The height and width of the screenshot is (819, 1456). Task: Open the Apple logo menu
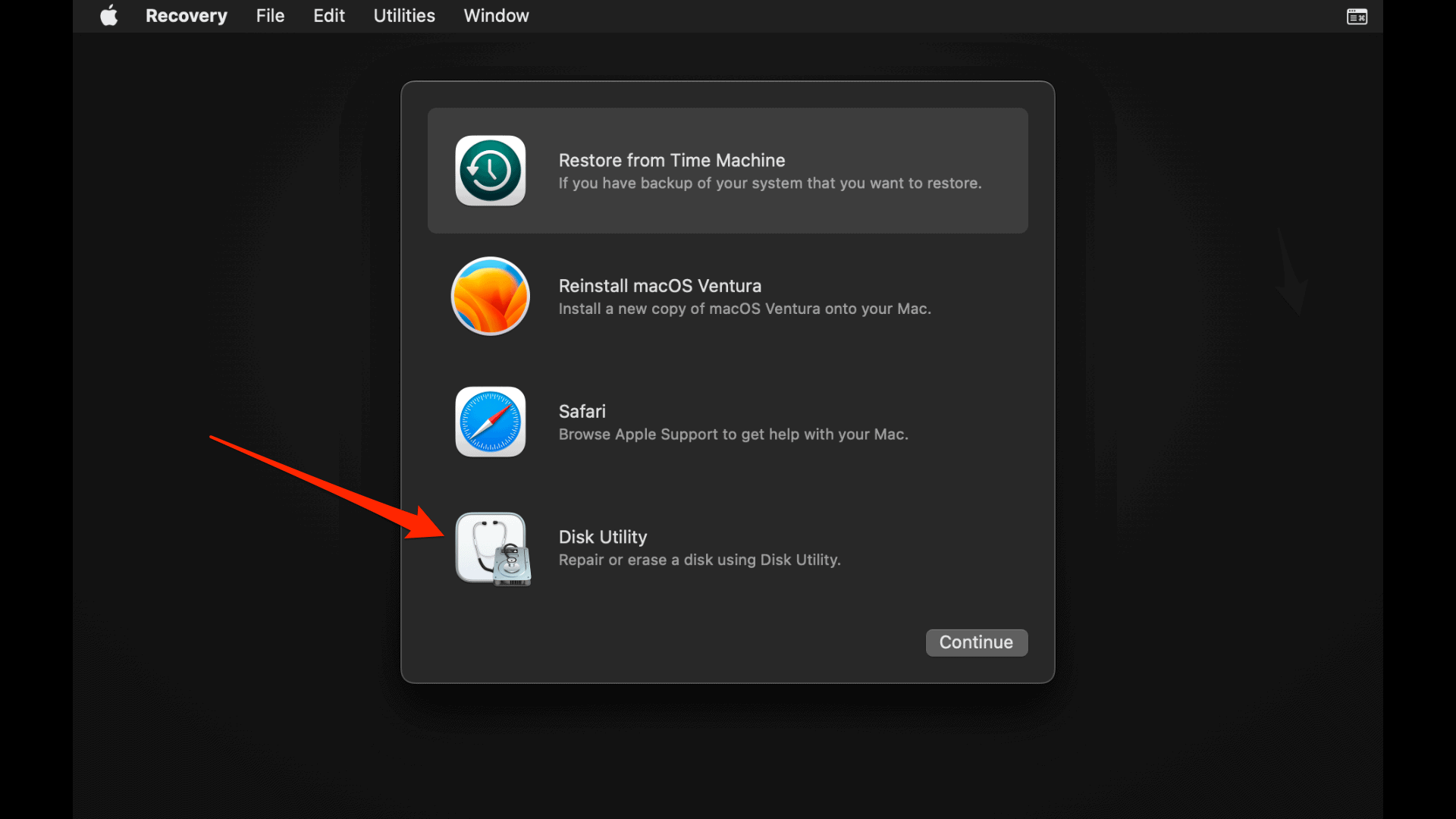click(x=109, y=16)
